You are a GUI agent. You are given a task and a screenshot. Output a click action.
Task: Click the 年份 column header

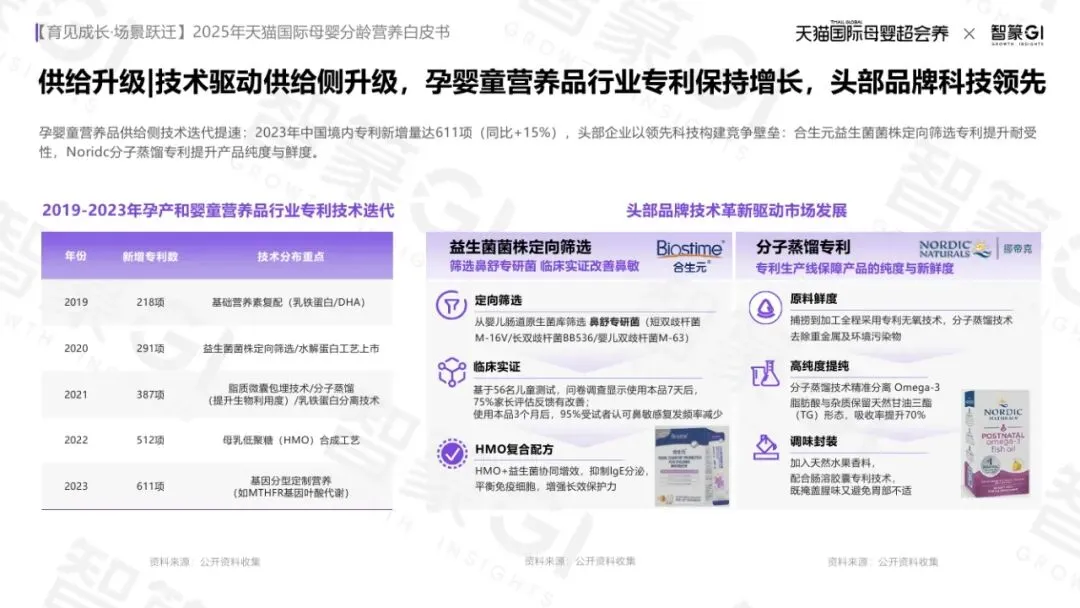[76, 256]
